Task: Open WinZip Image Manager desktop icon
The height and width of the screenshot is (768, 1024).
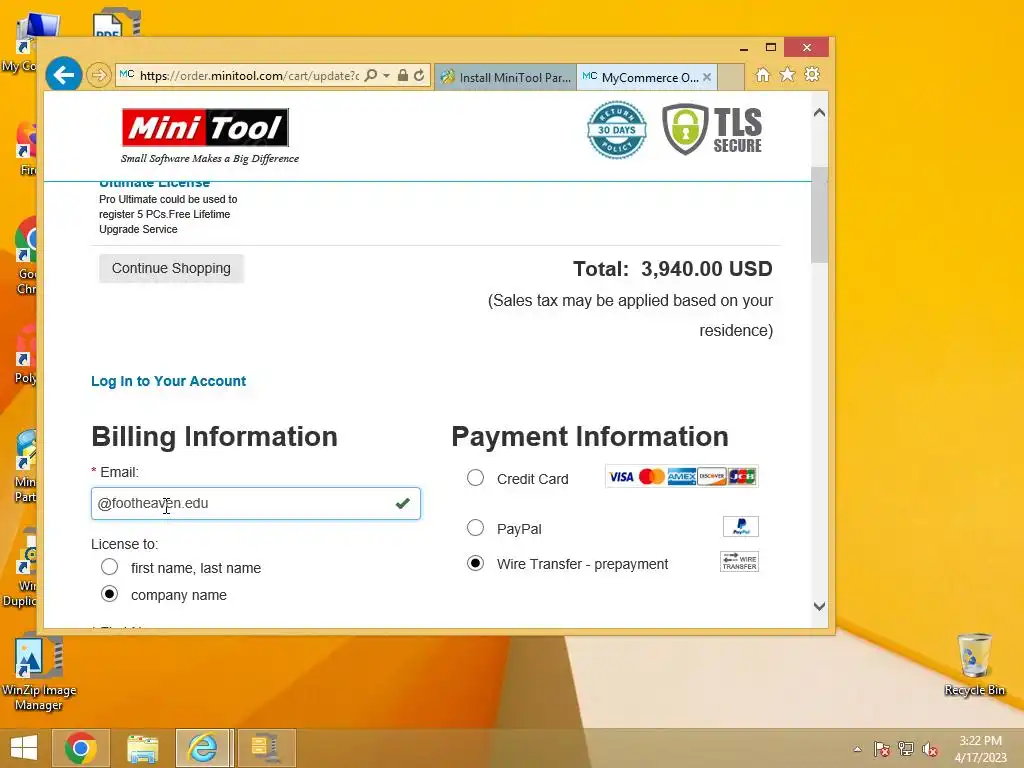Action: pos(39,673)
